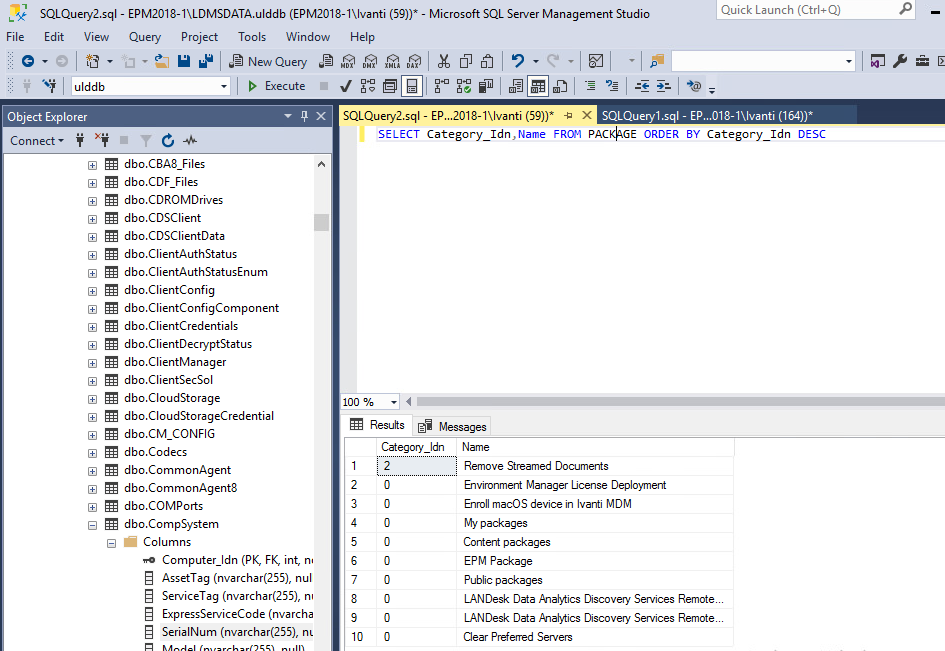The image size is (945, 651).
Task: Refresh the Object Explorer tree
Action: [x=168, y=140]
